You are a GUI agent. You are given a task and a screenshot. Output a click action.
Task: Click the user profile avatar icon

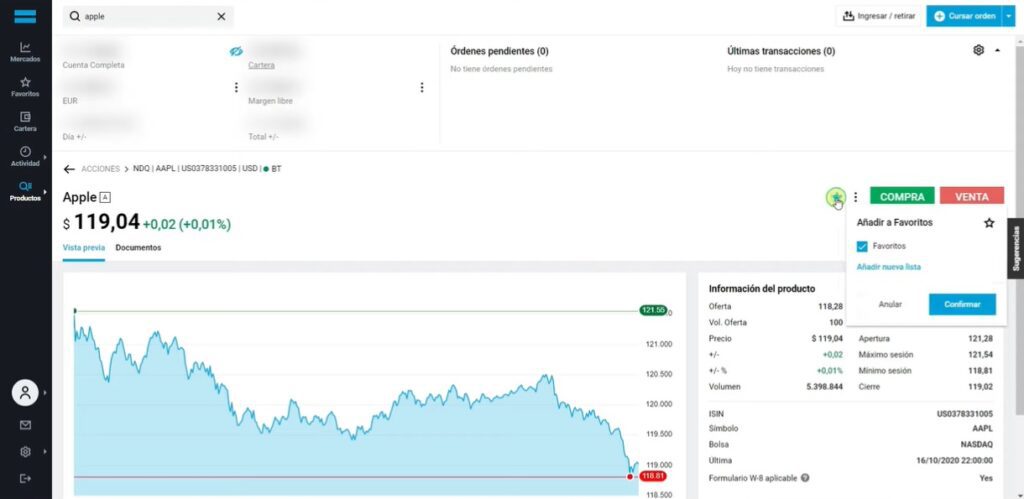tap(25, 392)
